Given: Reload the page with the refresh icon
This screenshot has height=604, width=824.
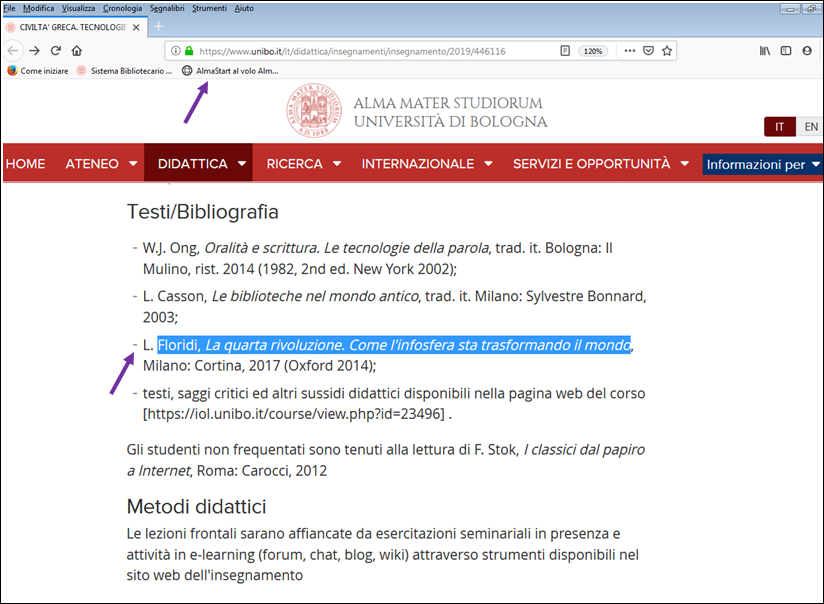Looking at the screenshot, I should pyautogui.click(x=55, y=50).
